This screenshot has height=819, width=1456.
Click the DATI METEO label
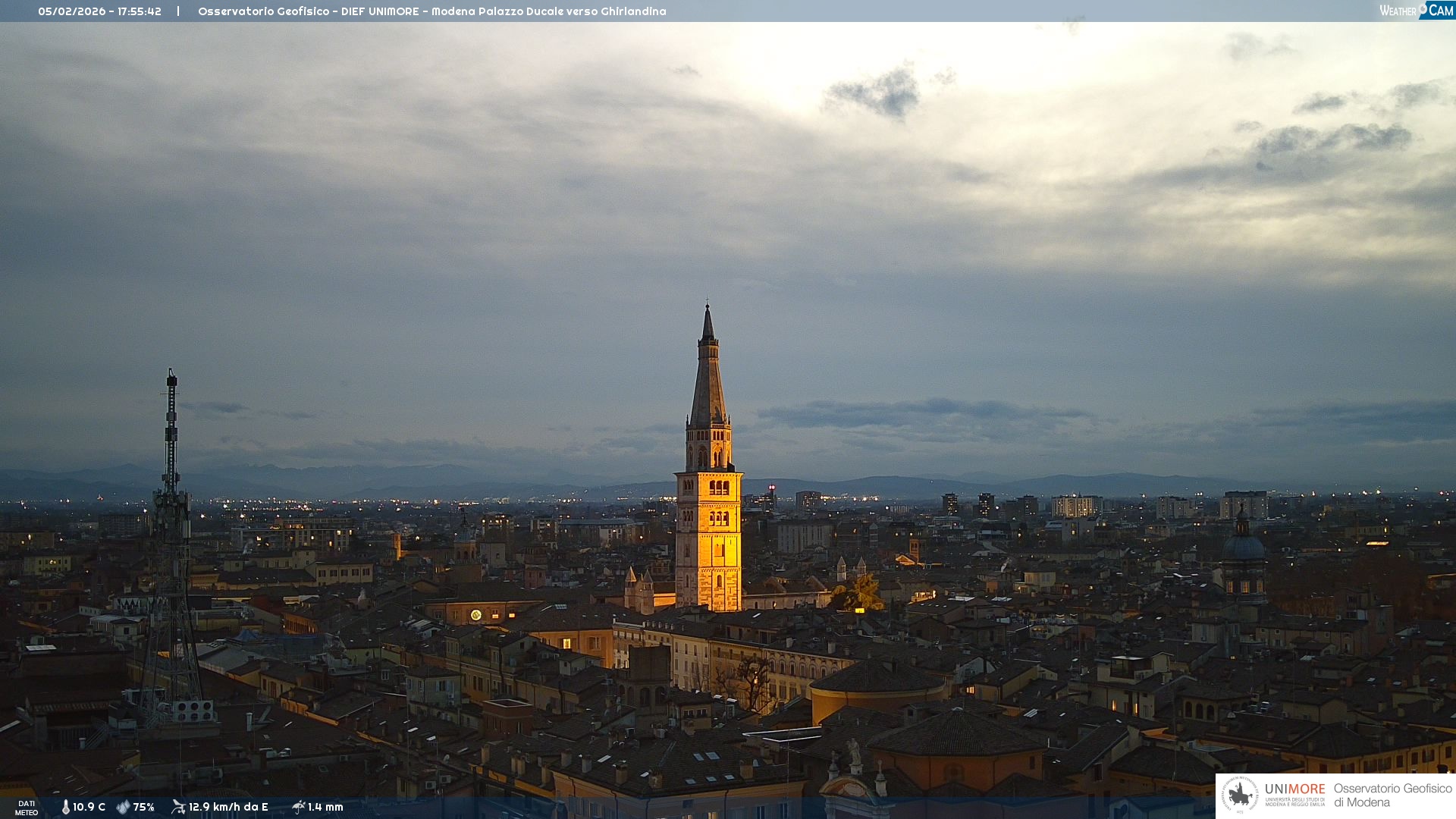pyautogui.click(x=27, y=808)
